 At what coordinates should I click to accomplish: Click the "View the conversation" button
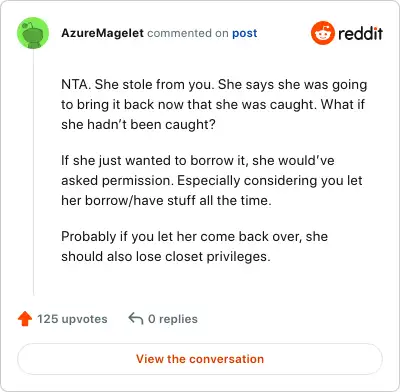(x=200, y=359)
